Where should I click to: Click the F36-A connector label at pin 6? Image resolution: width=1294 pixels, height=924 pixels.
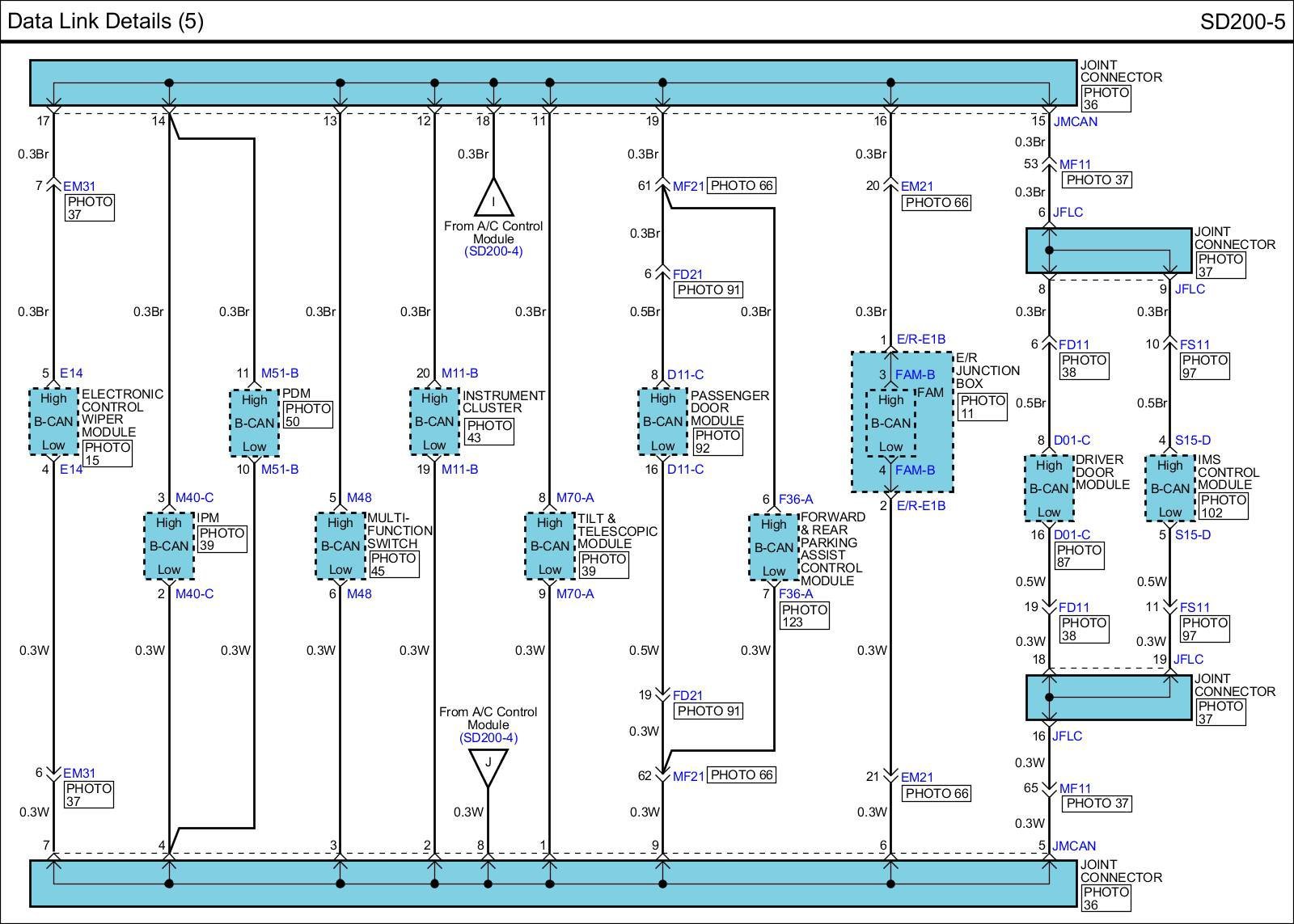coord(796,500)
